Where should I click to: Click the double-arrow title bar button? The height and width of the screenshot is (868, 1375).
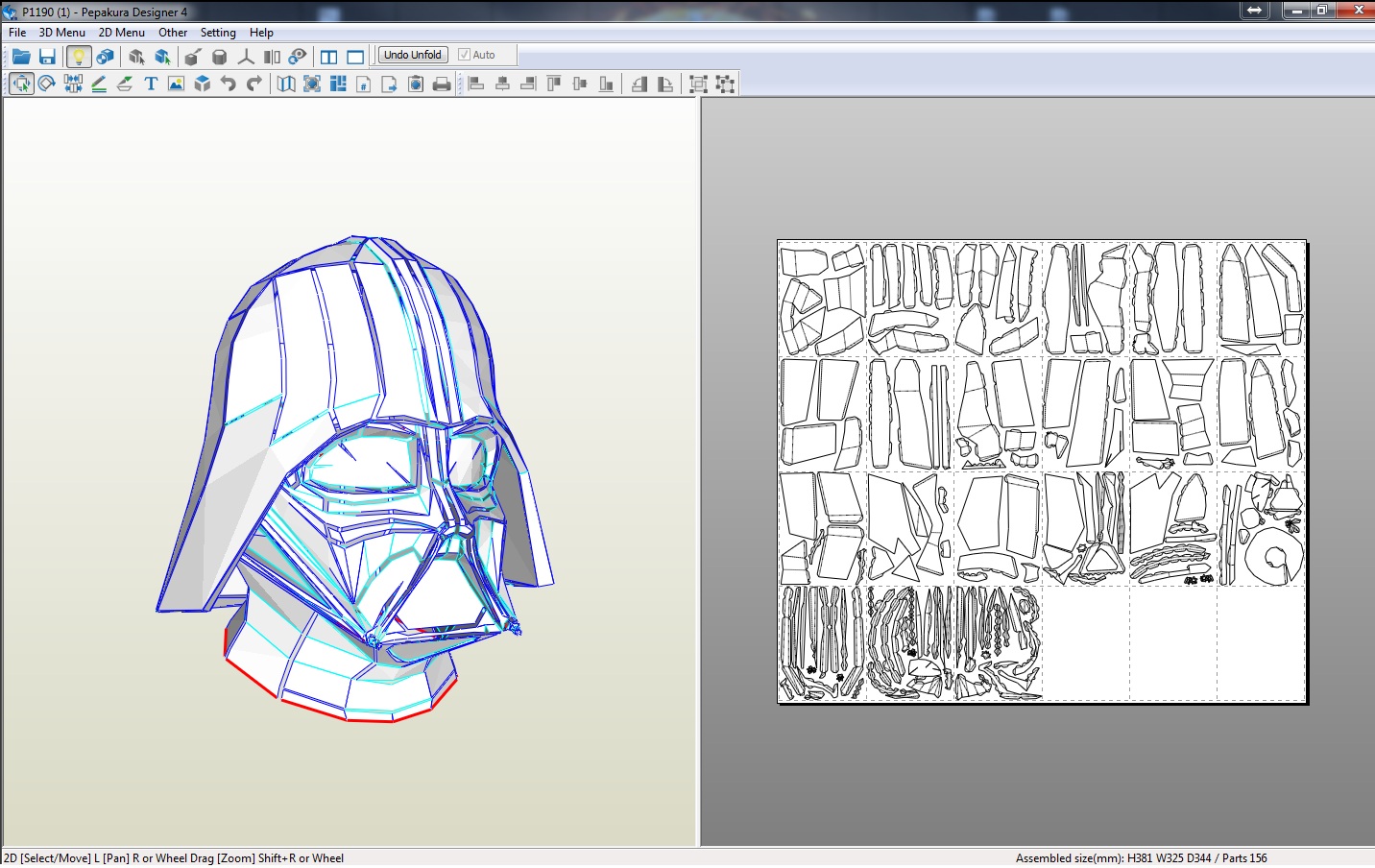pos(1254,11)
